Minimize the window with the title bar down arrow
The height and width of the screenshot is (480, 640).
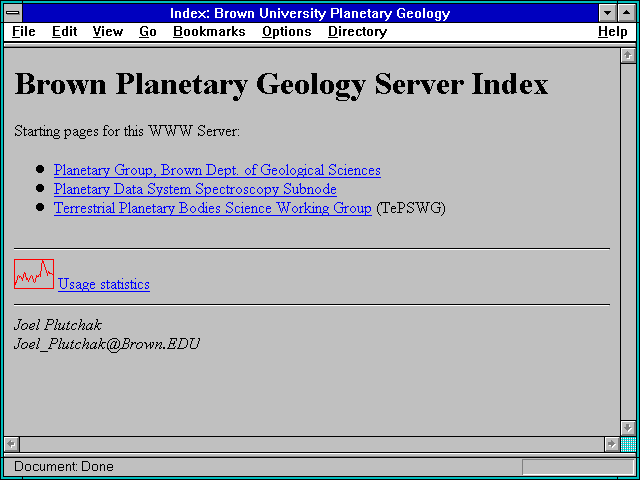tap(607, 13)
